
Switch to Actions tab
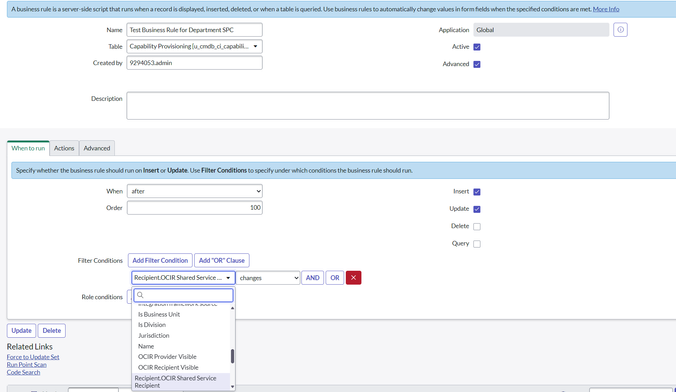[x=64, y=148]
